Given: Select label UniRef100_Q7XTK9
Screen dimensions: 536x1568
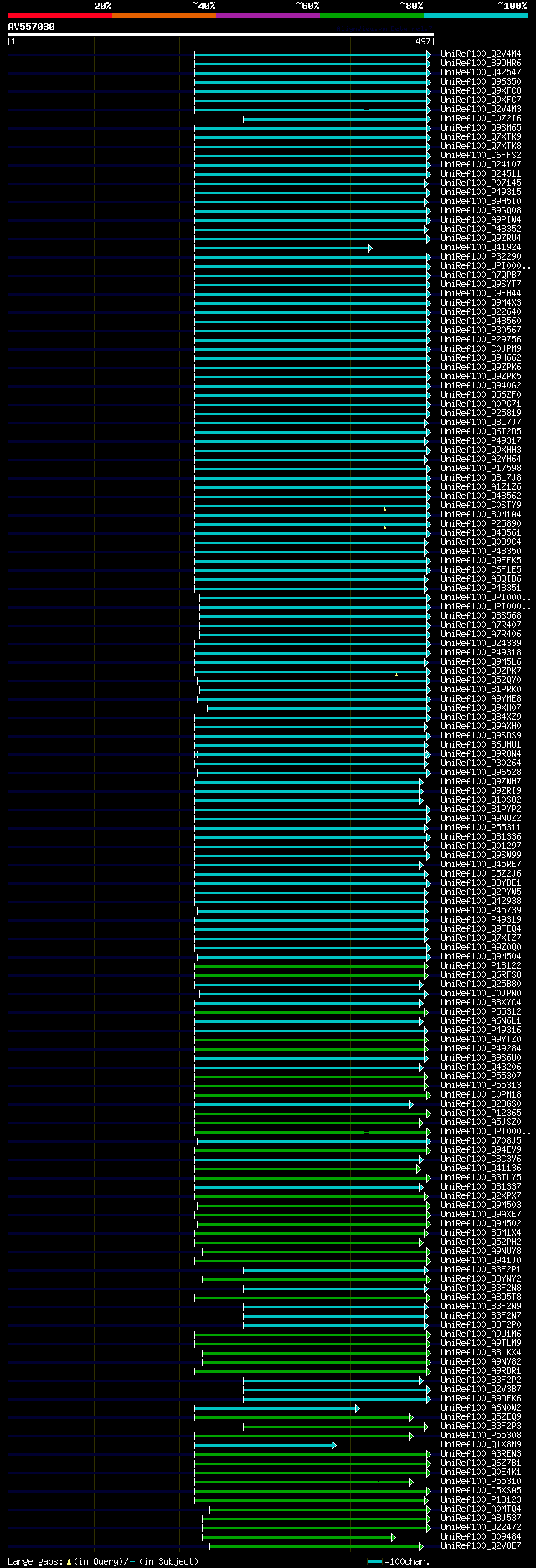Looking at the screenshot, I should pyautogui.click(x=481, y=136).
